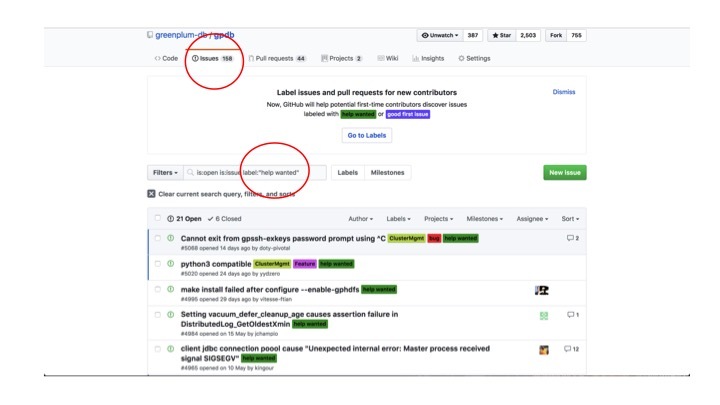Click the watchers count 387
The height and width of the screenshot is (405, 720).
[472, 35]
